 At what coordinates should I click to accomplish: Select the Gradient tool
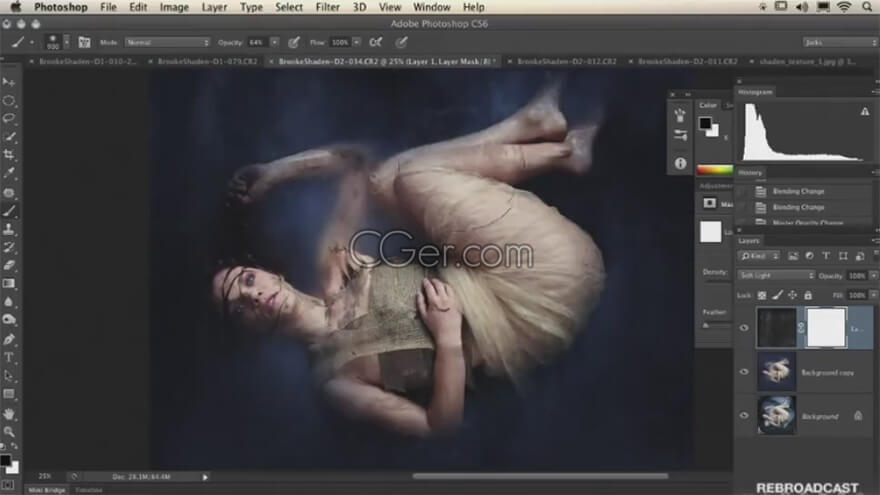point(9,283)
